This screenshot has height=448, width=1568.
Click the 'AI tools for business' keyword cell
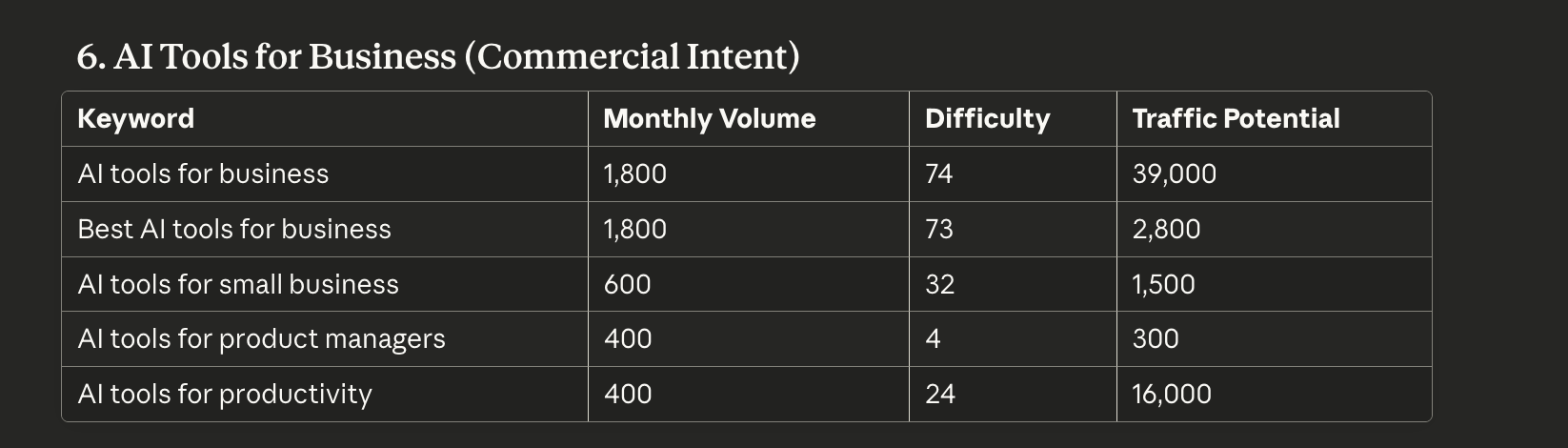(x=203, y=174)
